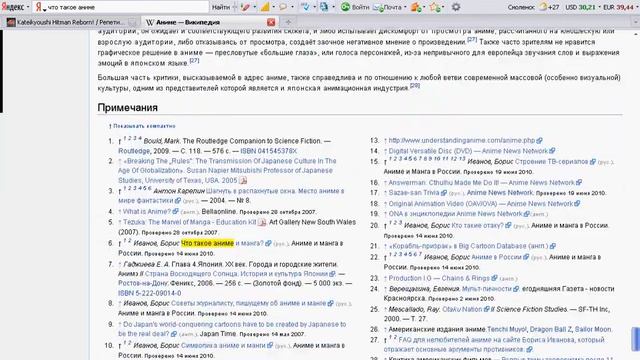Click USD 30,21 exchange rate
The height and width of the screenshot is (360, 640).
click(x=580, y=7)
